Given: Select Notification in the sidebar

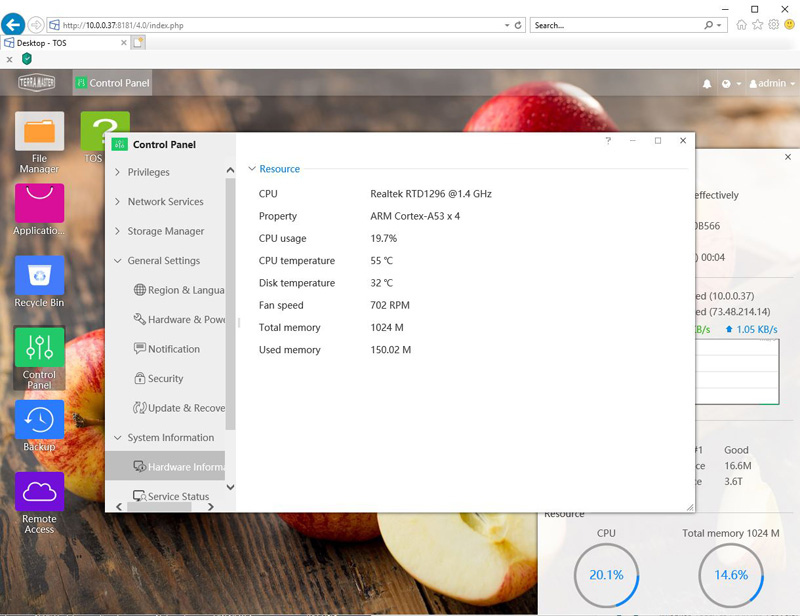Looking at the screenshot, I should click(x=173, y=349).
